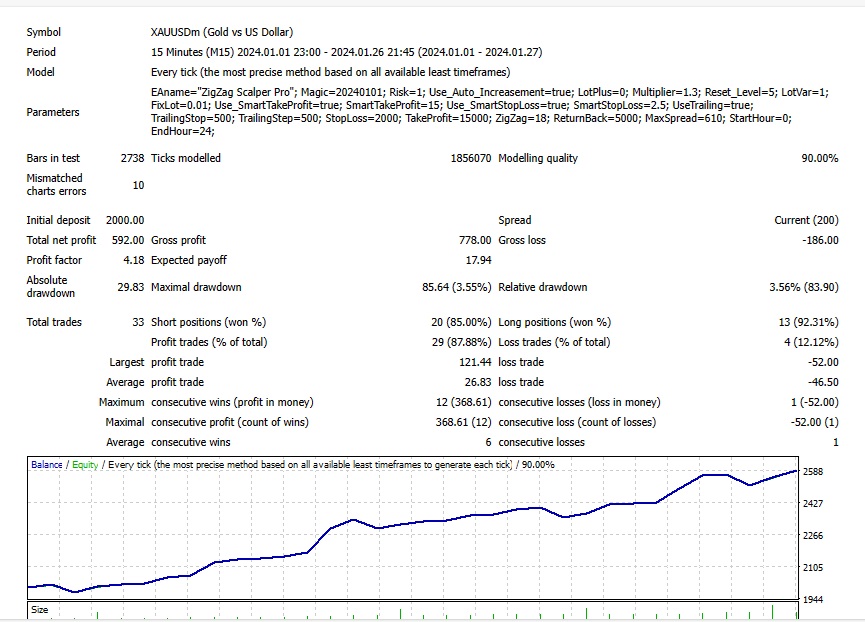Click the Size label below the chart
Viewport: 865px width, 622px height.
point(39,610)
